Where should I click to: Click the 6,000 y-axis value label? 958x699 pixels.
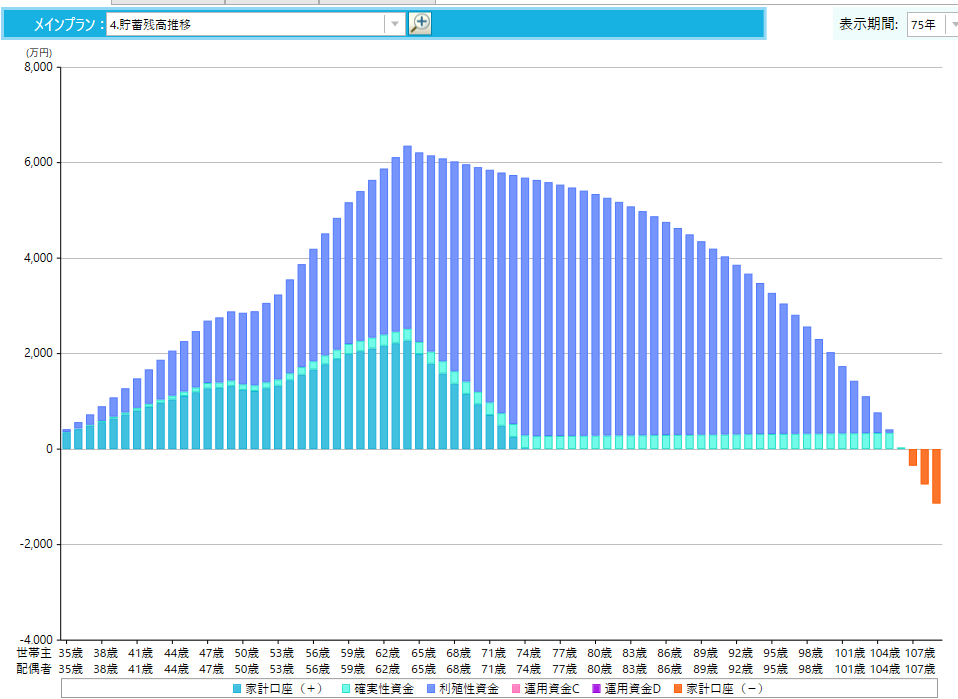(x=39, y=163)
